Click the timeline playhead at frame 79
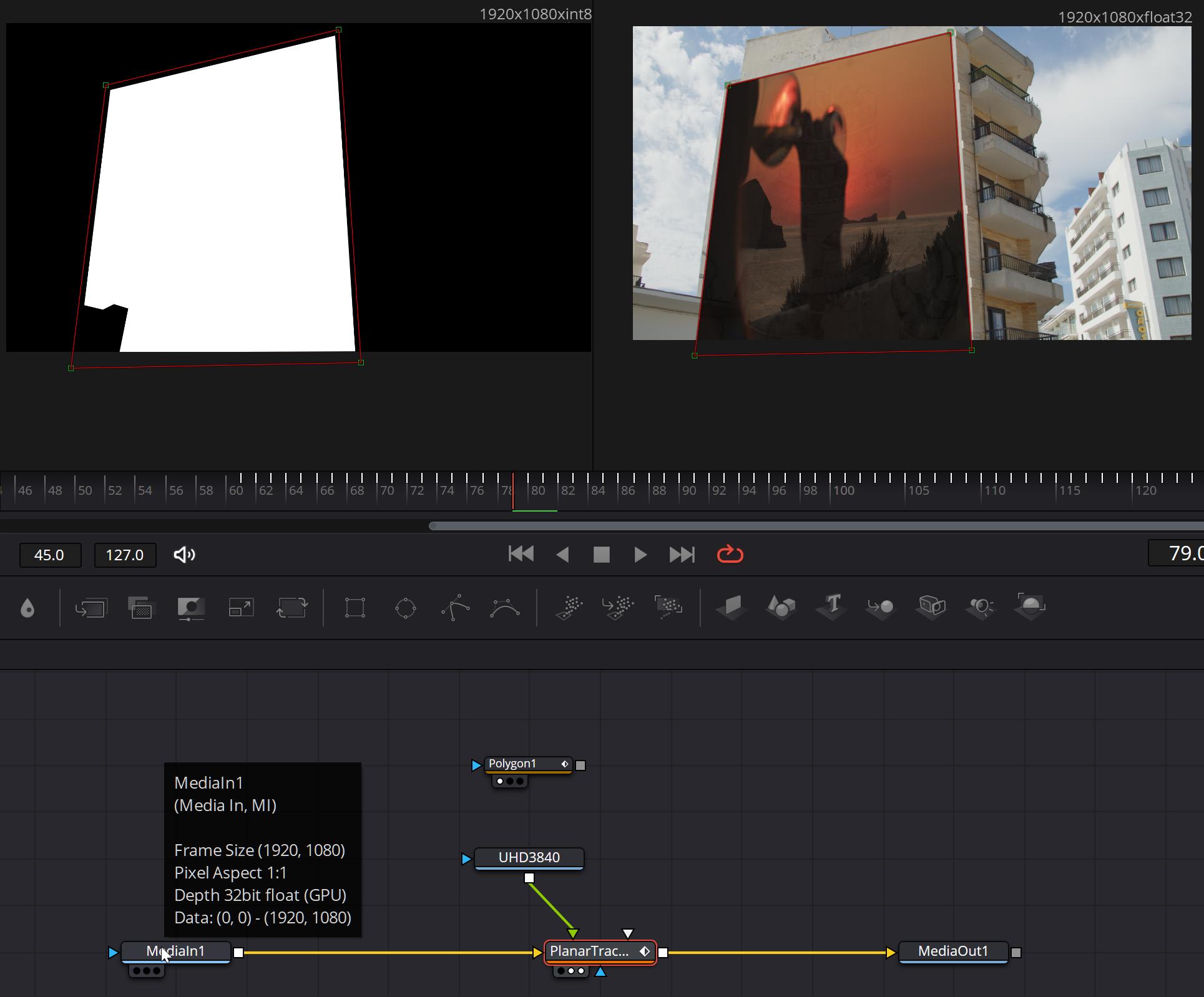This screenshot has height=997, width=1204. click(x=513, y=491)
